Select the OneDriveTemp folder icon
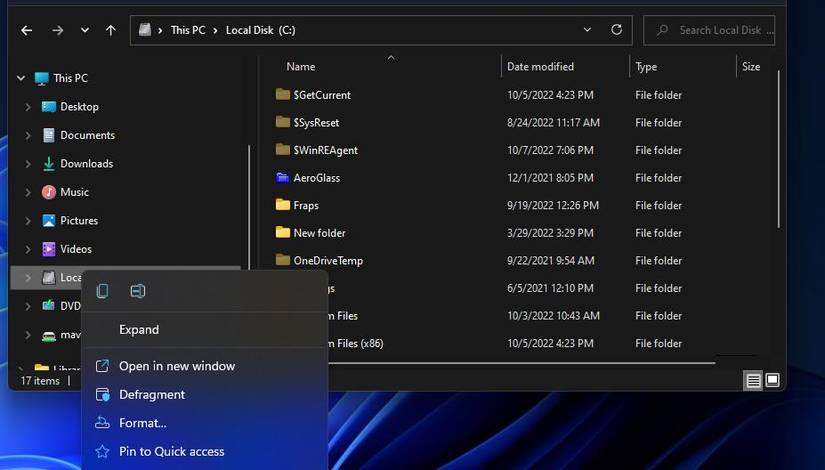This screenshot has height=470, width=825. 283,260
